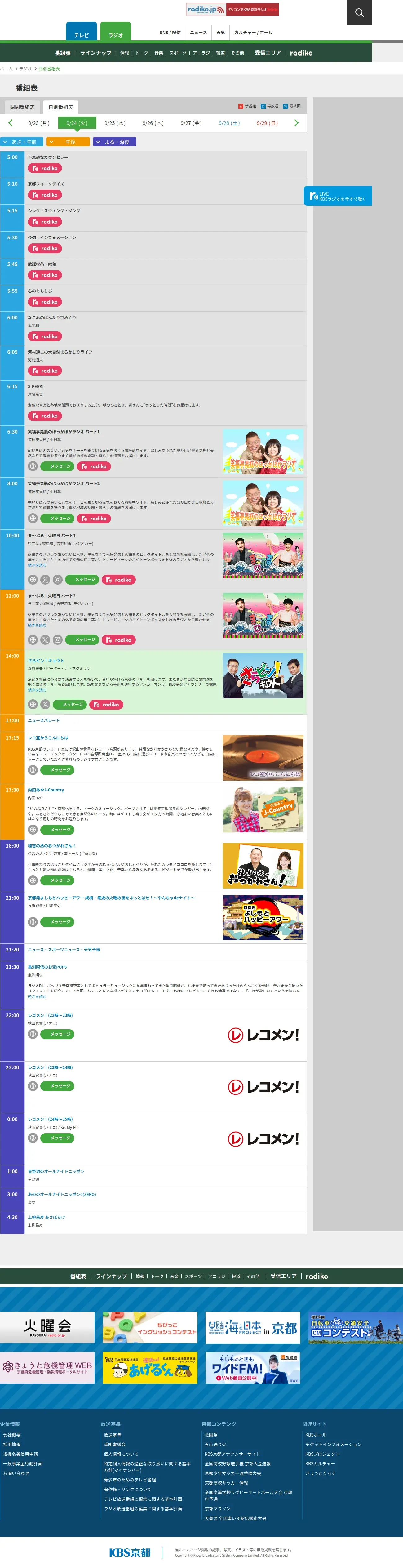This screenshot has height=1568, width=403.
Task: Open X icon for さらピン！キョウト
Action: pyautogui.click(x=45, y=704)
